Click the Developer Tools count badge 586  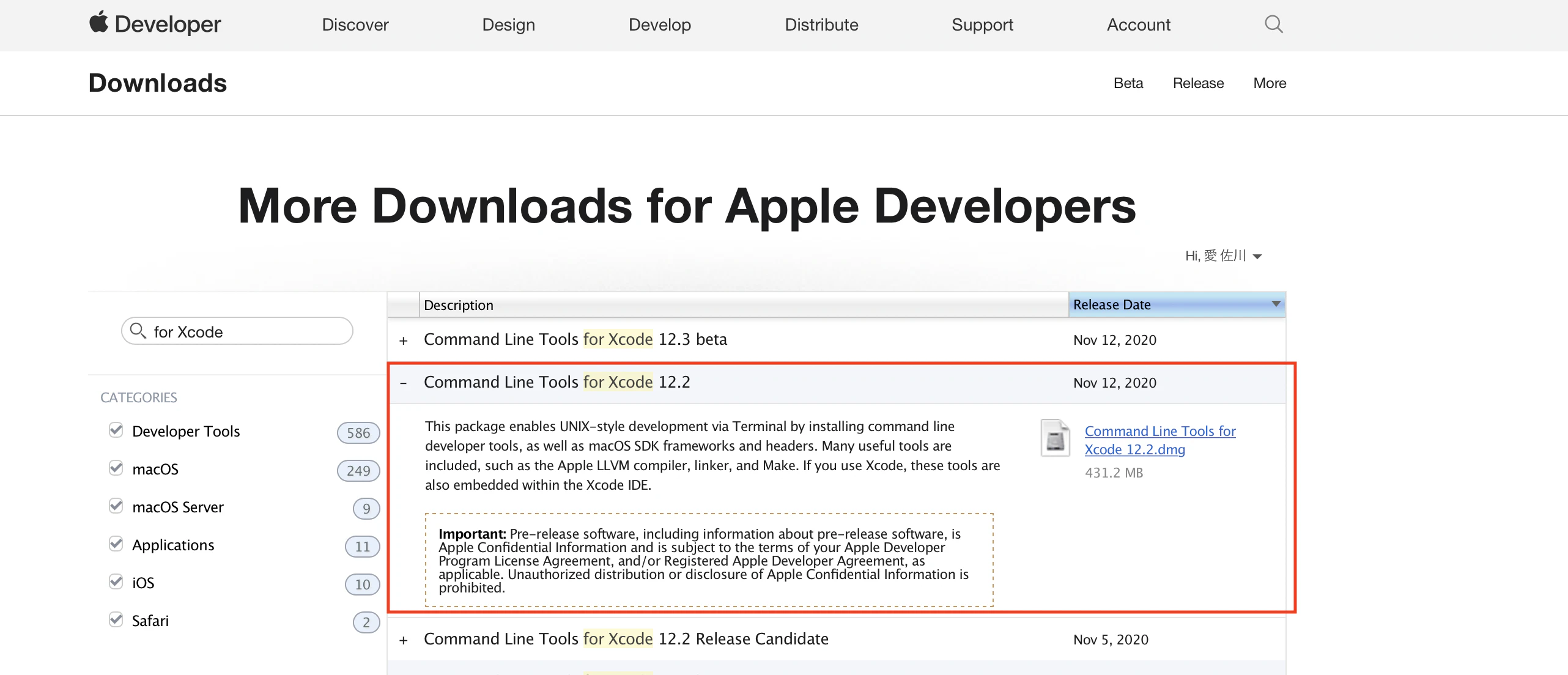point(358,433)
